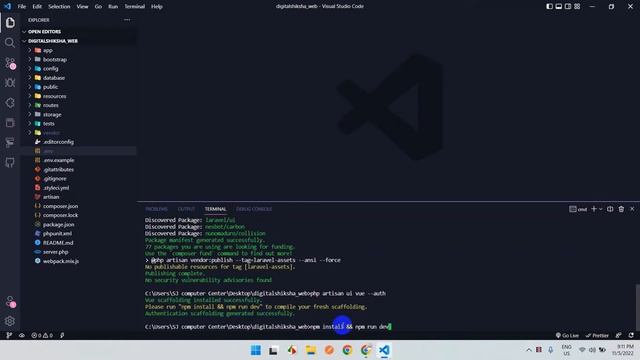The height and width of the screenshot is (360, 640).
Task: Click the terminal vertical scrollbar
Action: 638,307
